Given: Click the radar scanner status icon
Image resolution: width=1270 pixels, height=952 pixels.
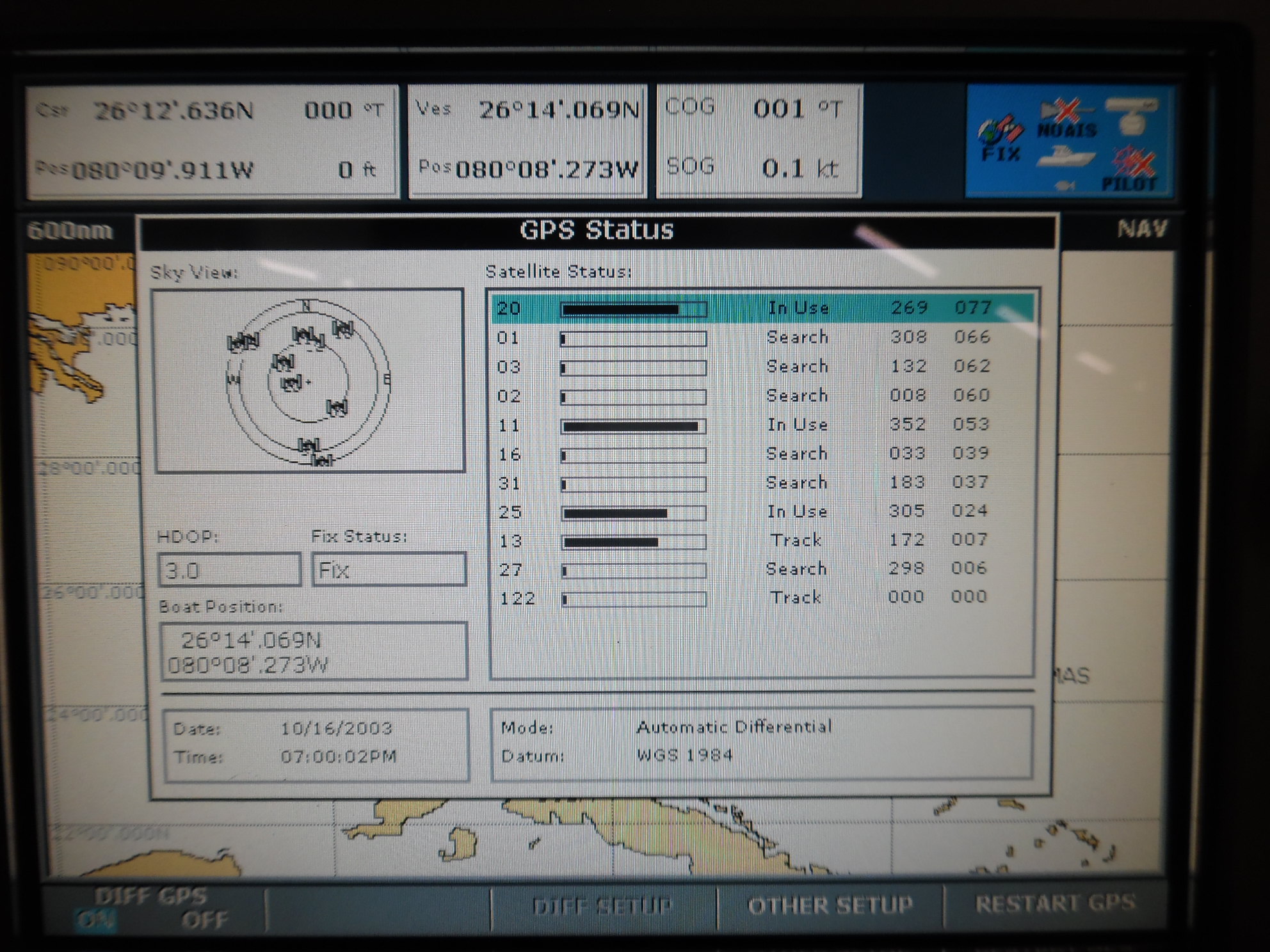Looking at the screenshot, I should coord(1132,115).
